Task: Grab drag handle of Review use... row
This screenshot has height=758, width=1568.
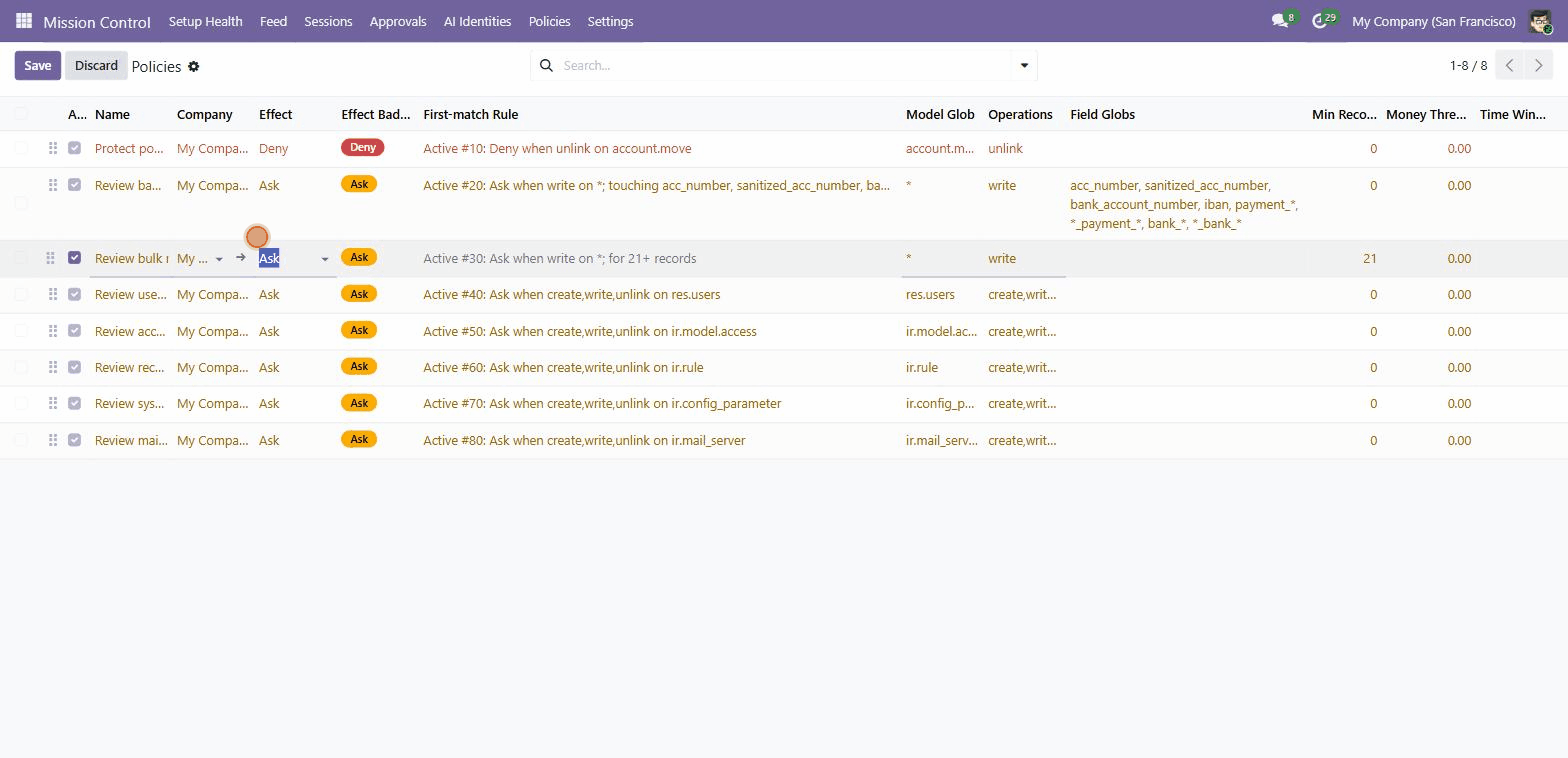Action: (x=53, y=294)
